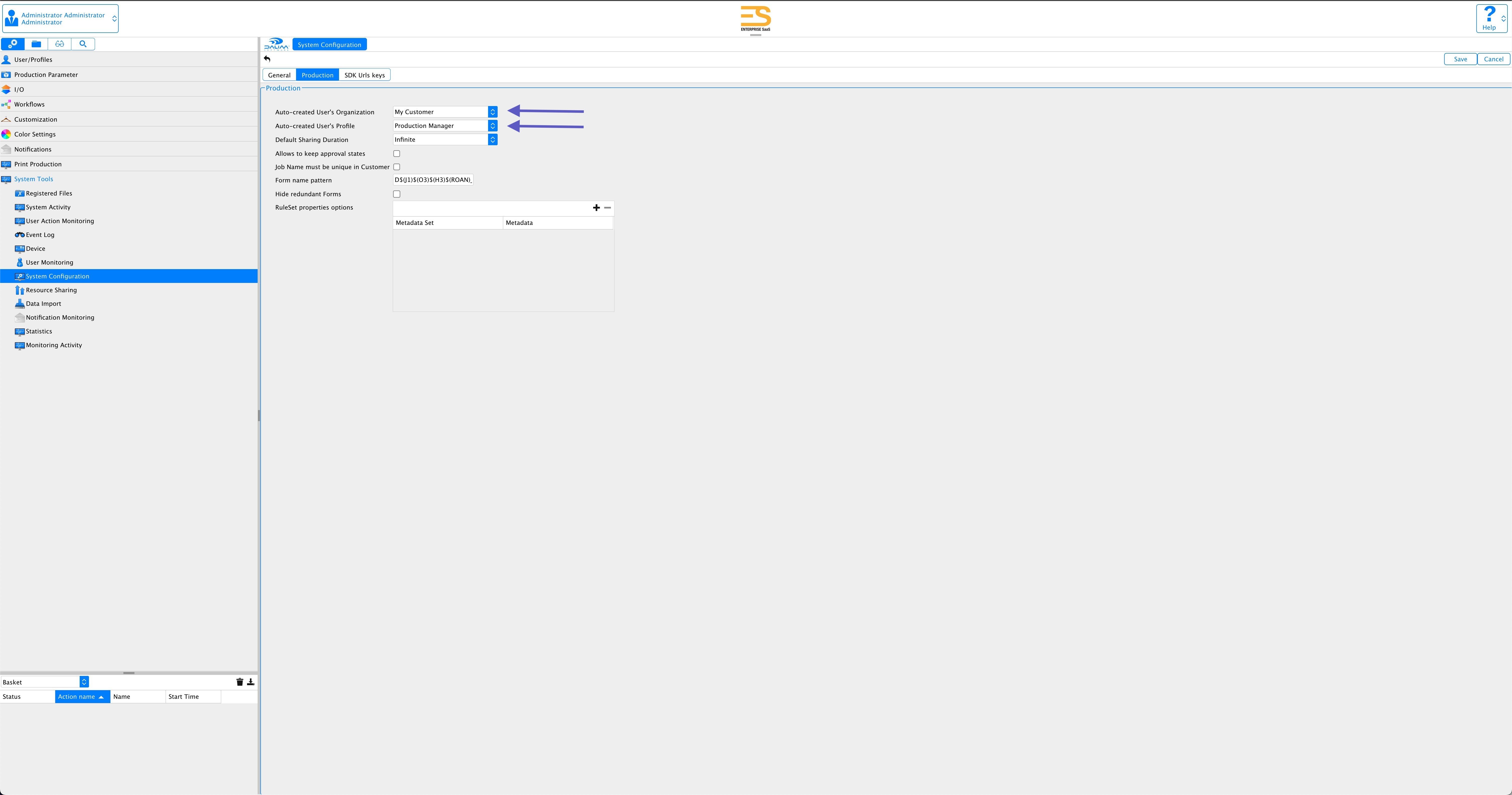
Task: Click the Help question mark icon
Action: [1489, 14]
